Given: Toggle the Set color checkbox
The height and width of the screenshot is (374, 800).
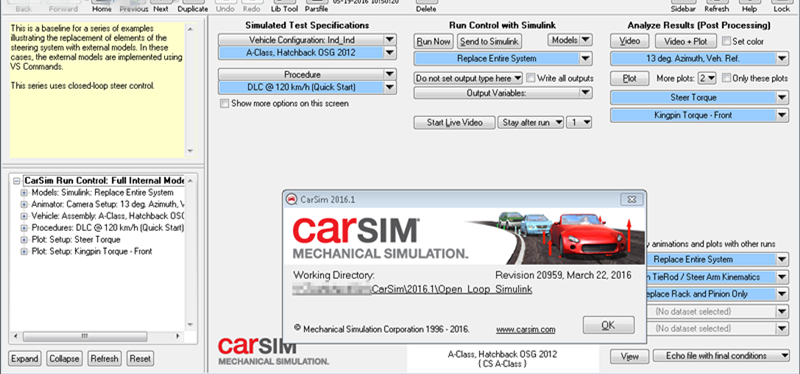Looking at the screenshot, I should tap(727, 41).
